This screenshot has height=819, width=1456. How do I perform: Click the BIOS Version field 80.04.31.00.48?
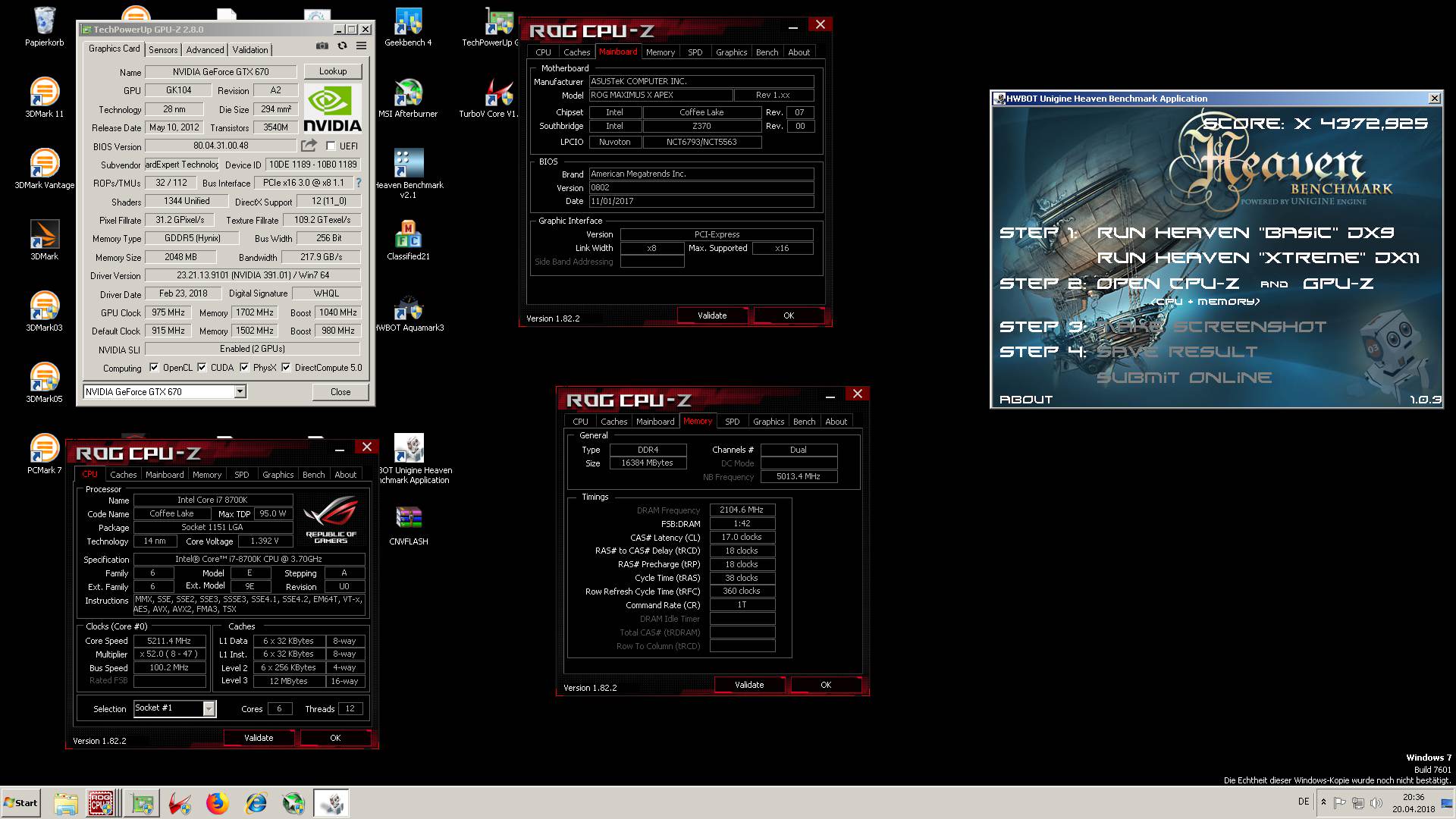tap(221, 146)
